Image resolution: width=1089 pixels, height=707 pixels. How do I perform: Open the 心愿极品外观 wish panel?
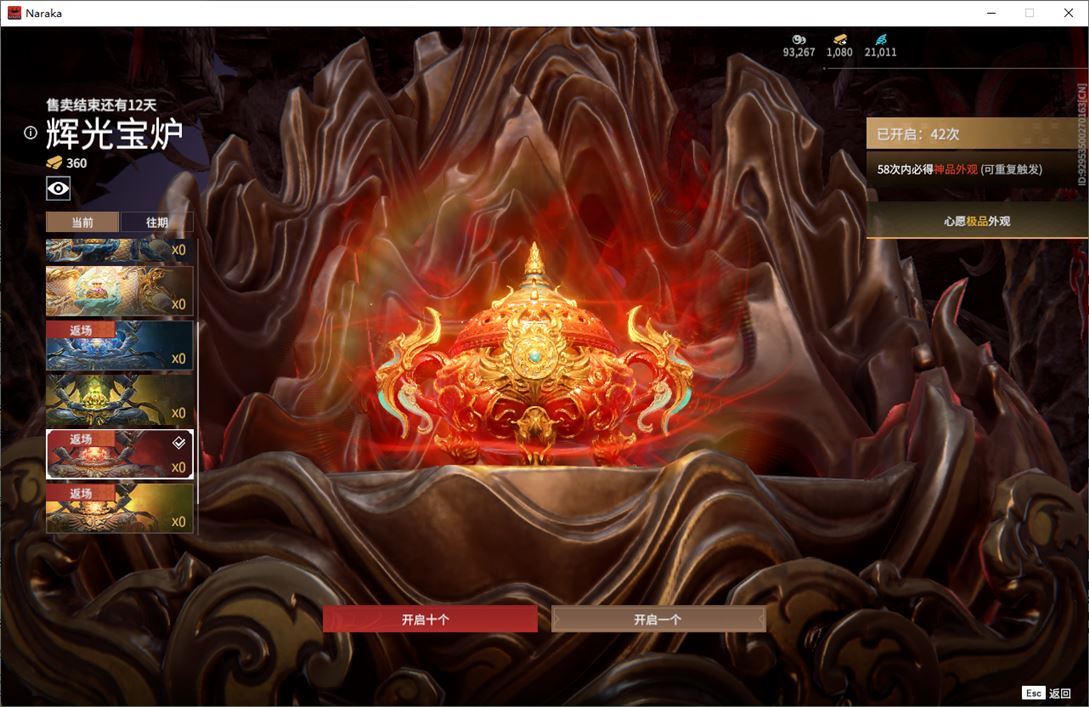point(976,221)
